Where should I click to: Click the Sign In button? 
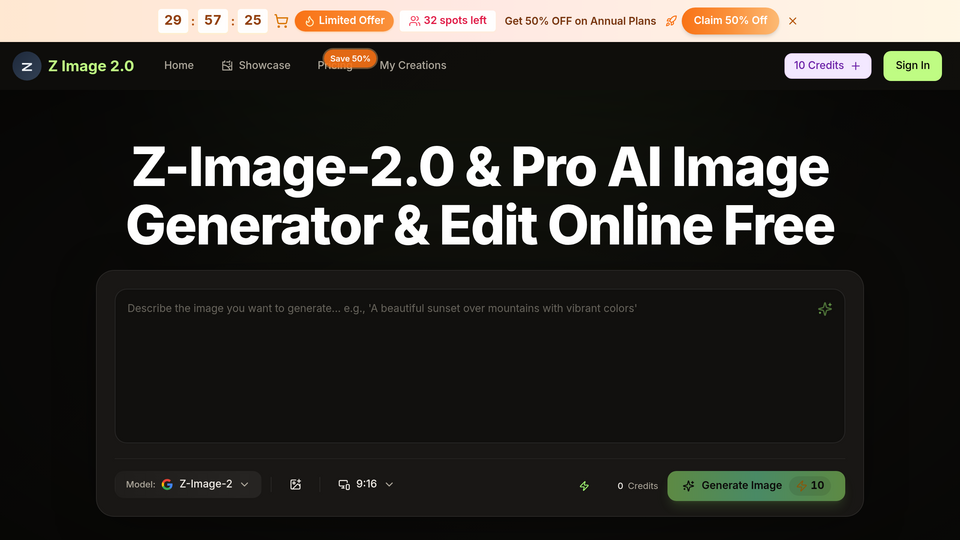(x=912, y=66)
